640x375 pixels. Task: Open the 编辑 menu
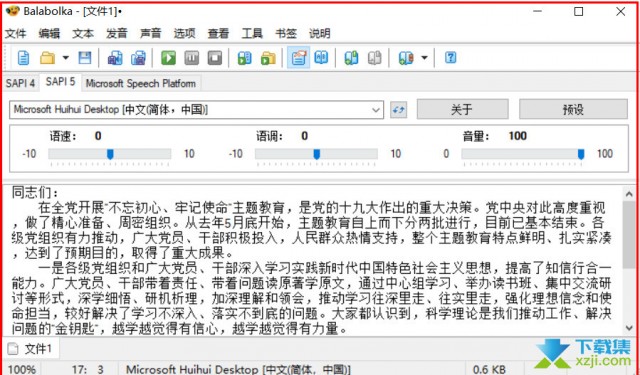49,33
